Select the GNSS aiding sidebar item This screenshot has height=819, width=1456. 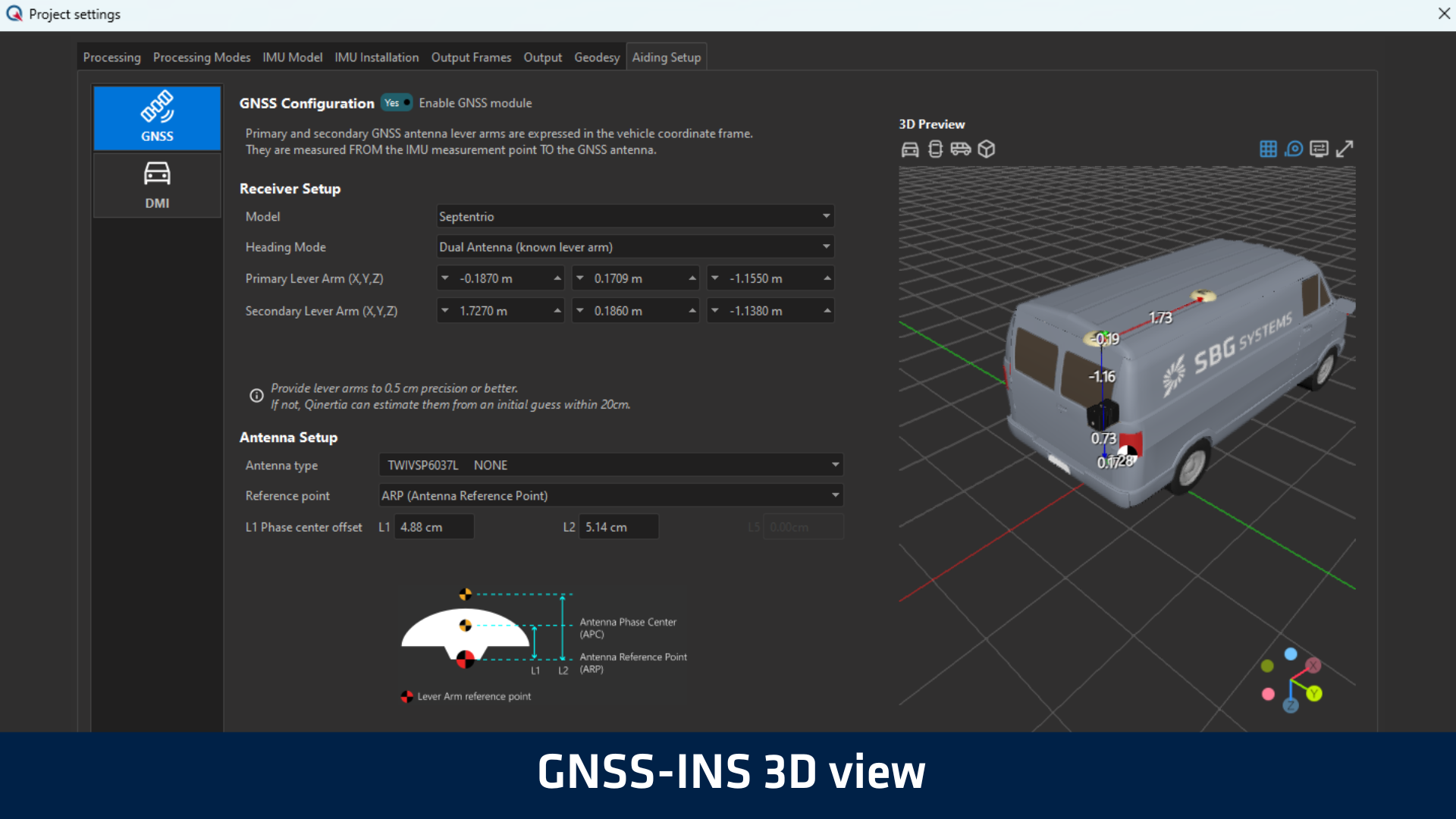(x=157, y=118)
